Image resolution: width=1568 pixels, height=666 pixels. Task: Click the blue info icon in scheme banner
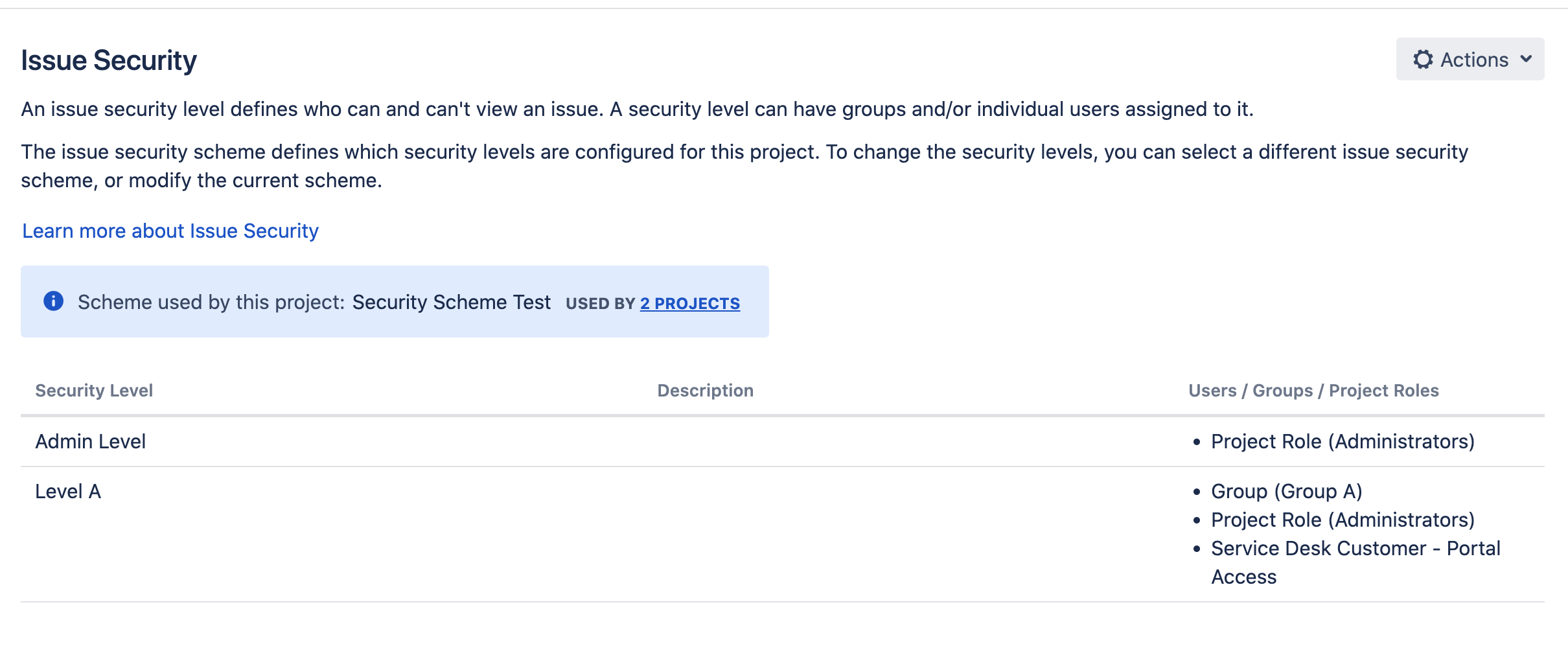(x=53, y=301)
